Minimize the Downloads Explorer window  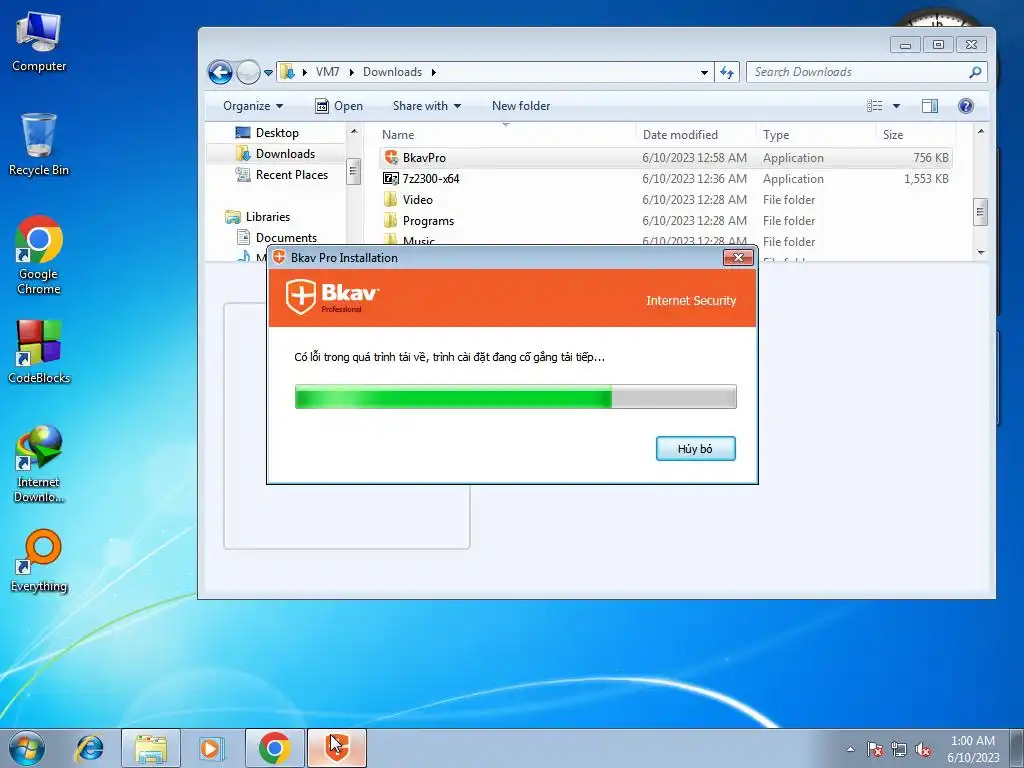(x=905, y=44)
